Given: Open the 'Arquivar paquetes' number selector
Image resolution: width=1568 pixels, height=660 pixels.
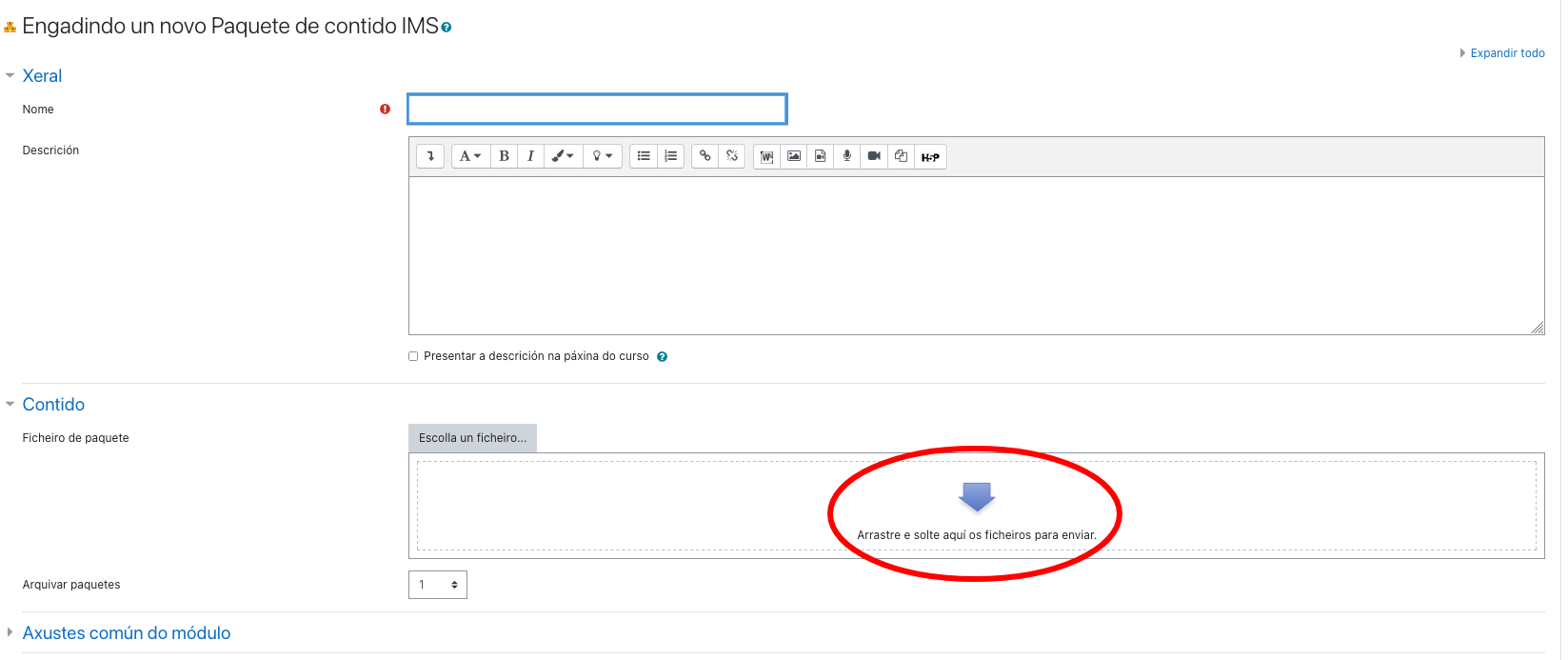Looking at the screenshot, I should [438, 585].
